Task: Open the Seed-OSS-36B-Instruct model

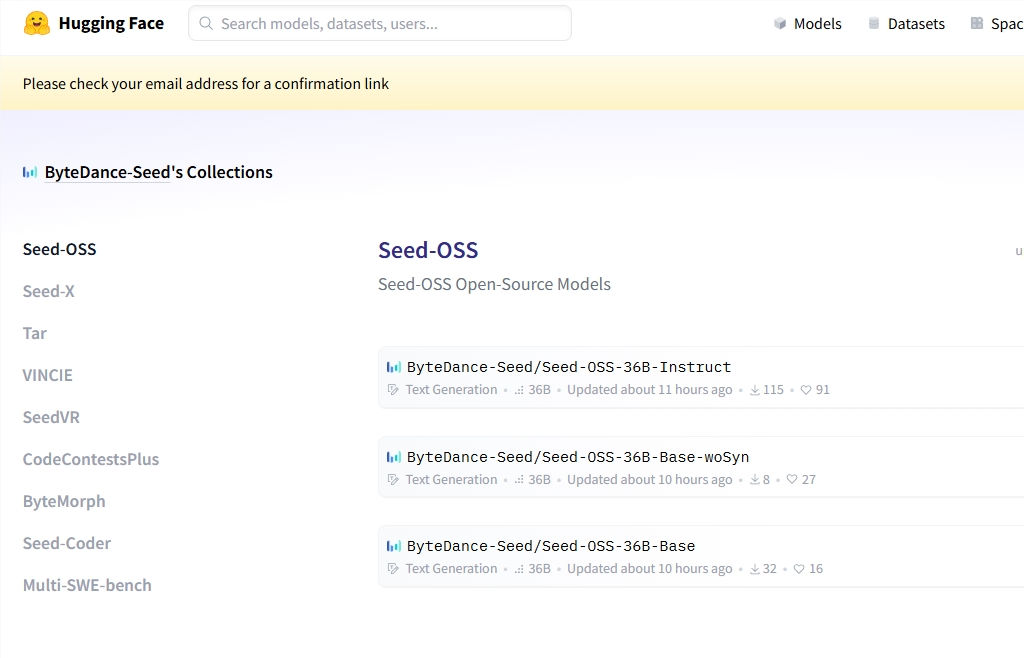Action: tap(568, 367)
